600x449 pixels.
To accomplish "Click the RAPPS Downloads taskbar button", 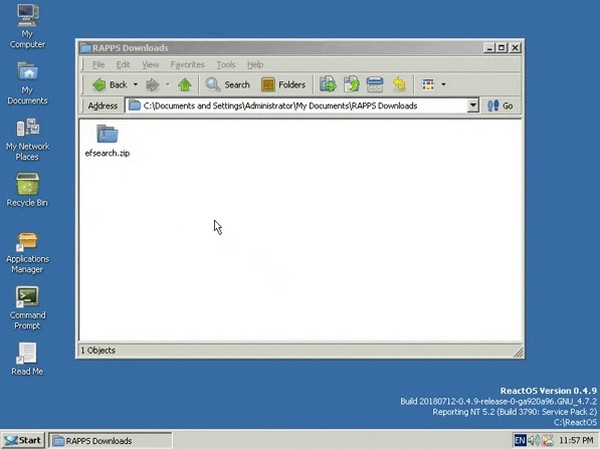I will pos(110,441).
